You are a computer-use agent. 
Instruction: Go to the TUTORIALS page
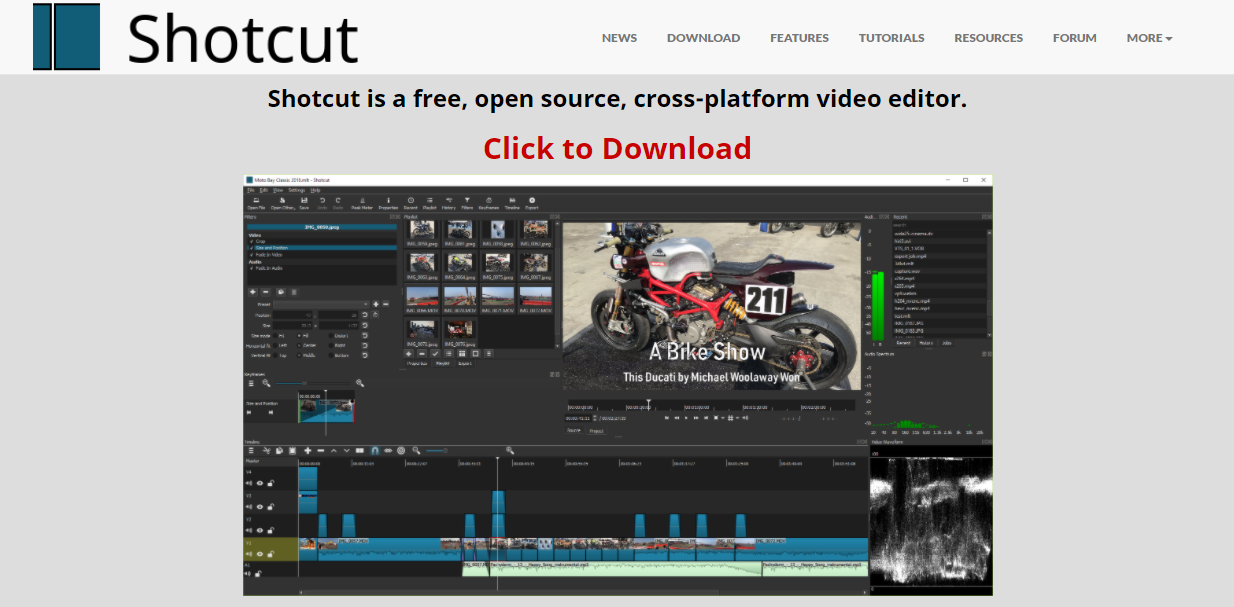[x=891, y=38]
